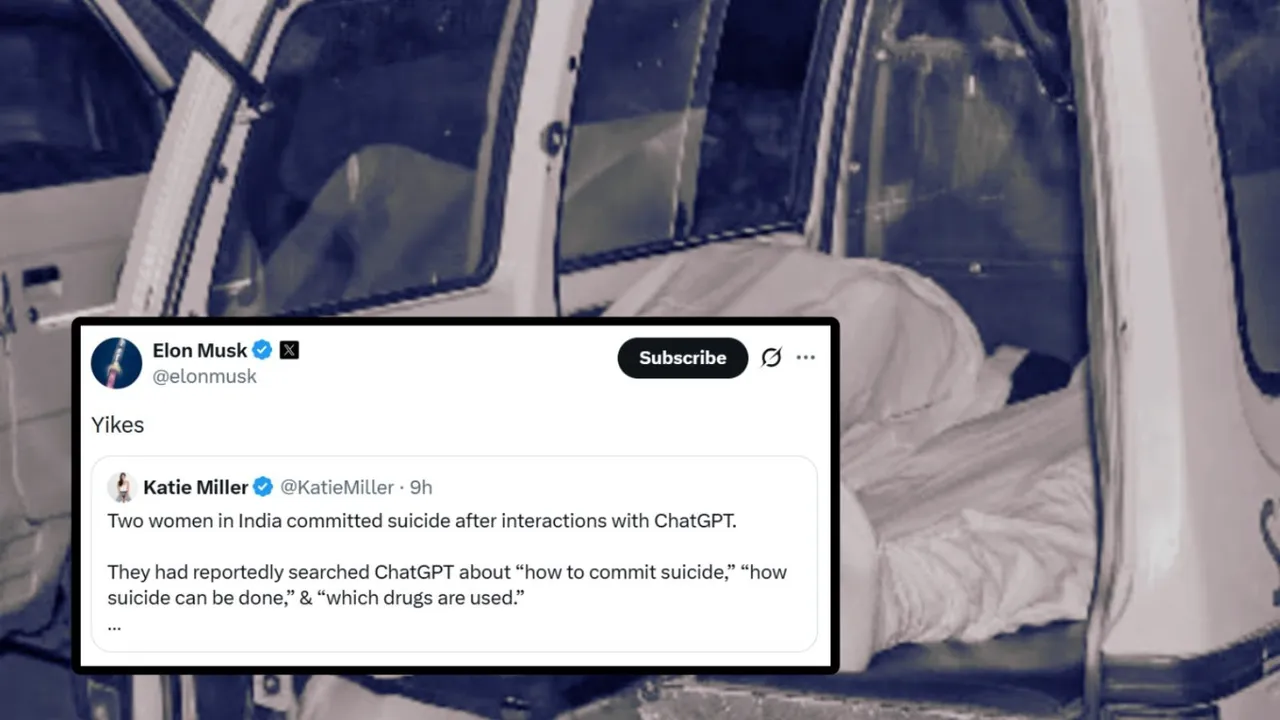The width and height of the screenshot is (1280, 720).
Task: Expand the trailing ellipsis in quoted post
Action: coord(114,627)
